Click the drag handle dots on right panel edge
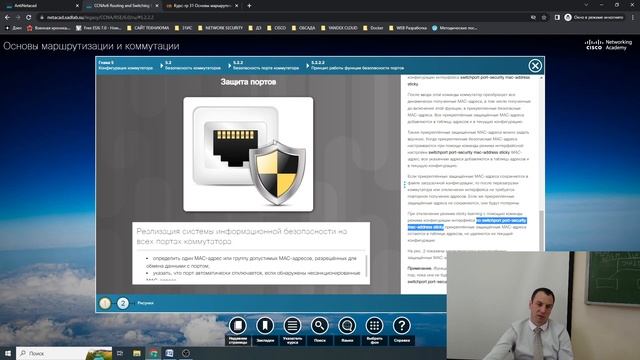640x360 pixels. coord(404,185)
